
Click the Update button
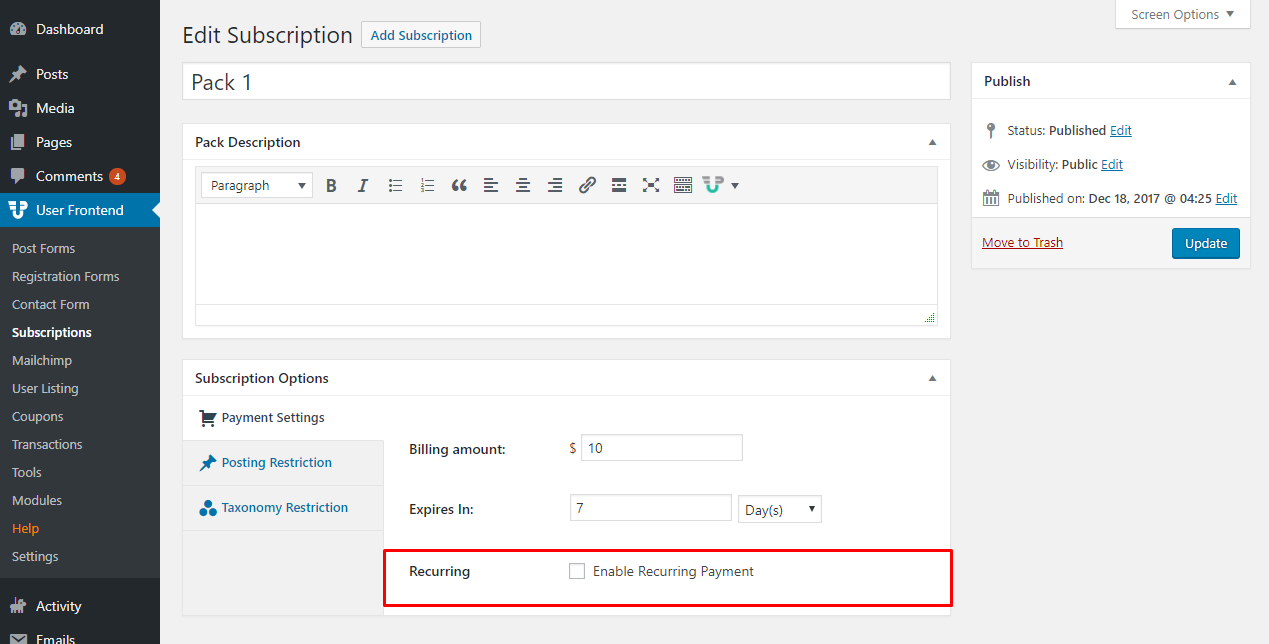point(1206,243)
